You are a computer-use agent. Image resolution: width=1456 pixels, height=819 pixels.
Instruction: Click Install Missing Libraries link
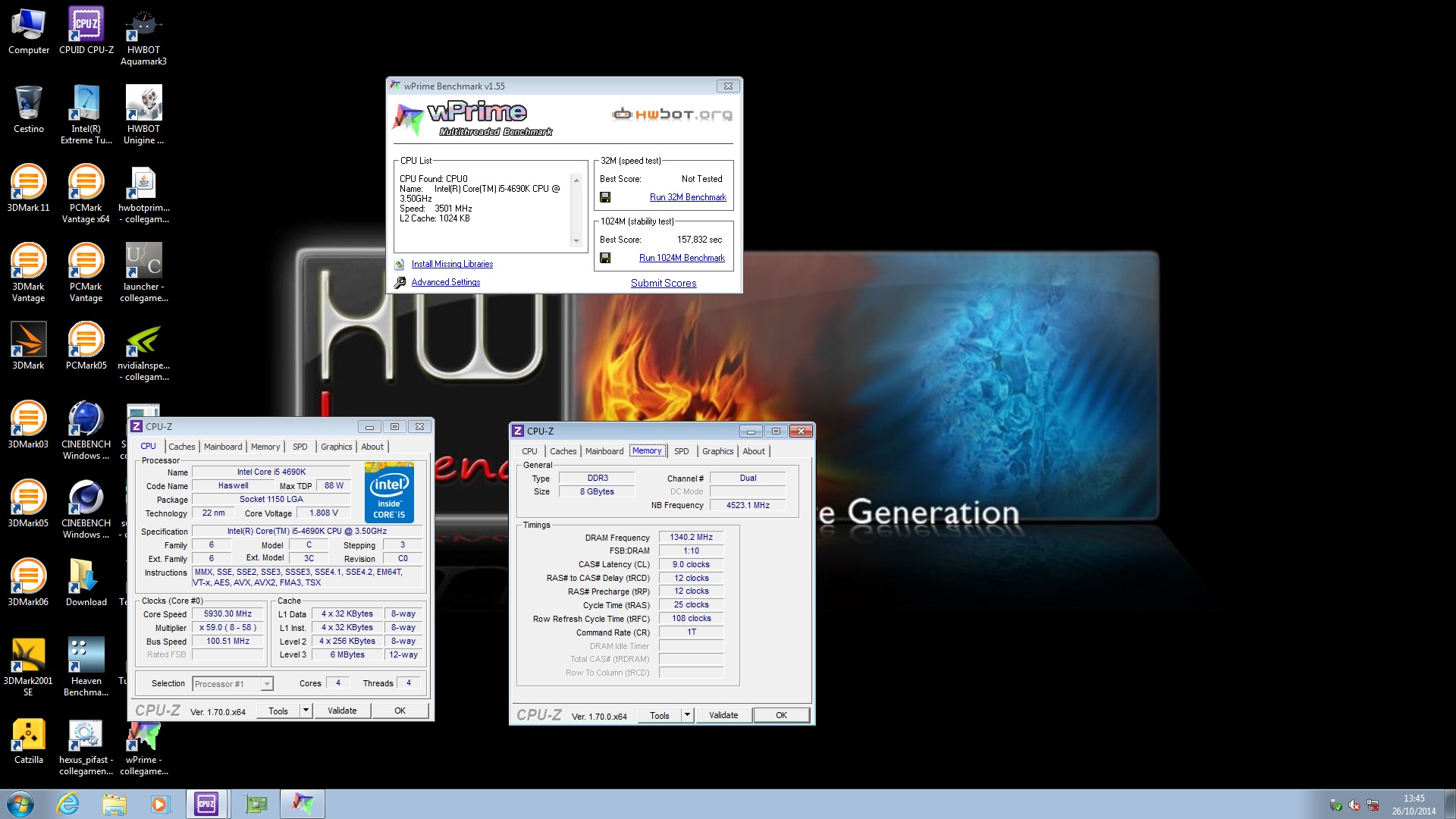[452, 264]
